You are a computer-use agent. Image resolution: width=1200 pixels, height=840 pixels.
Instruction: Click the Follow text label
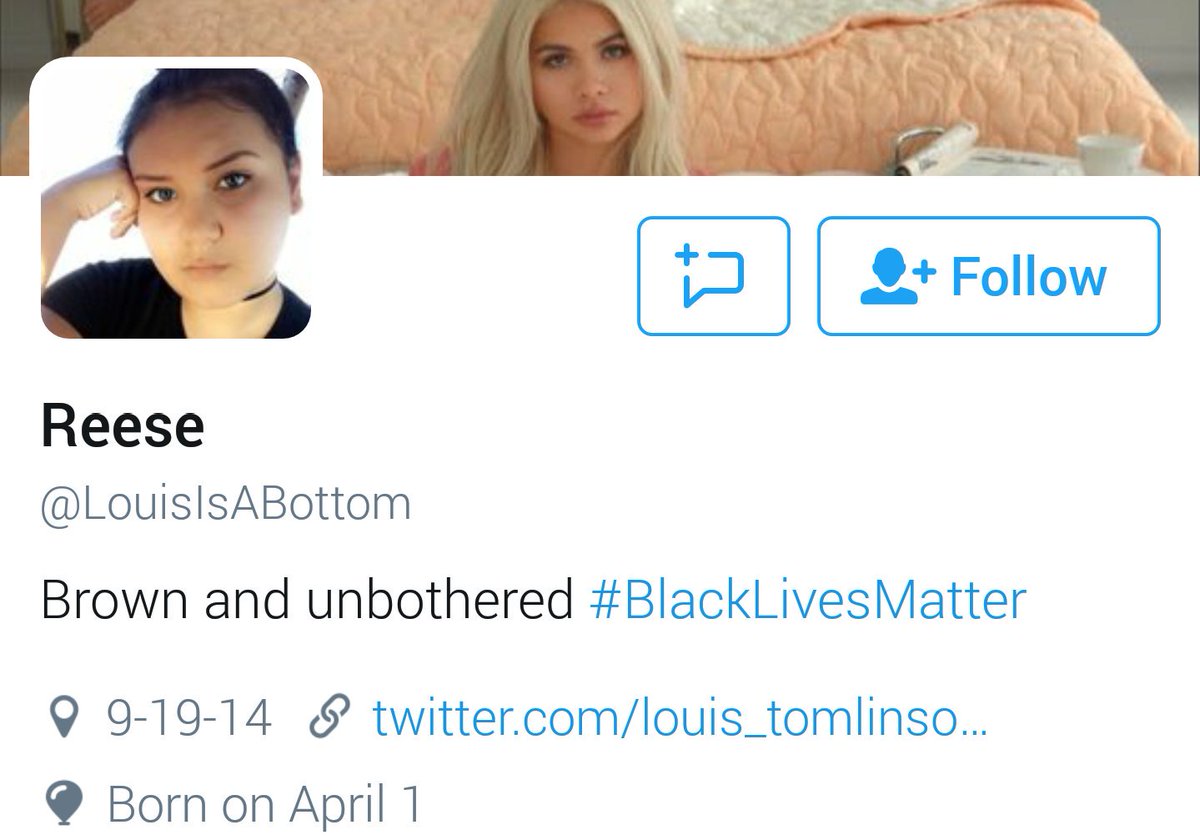(x=1029, y=277)
